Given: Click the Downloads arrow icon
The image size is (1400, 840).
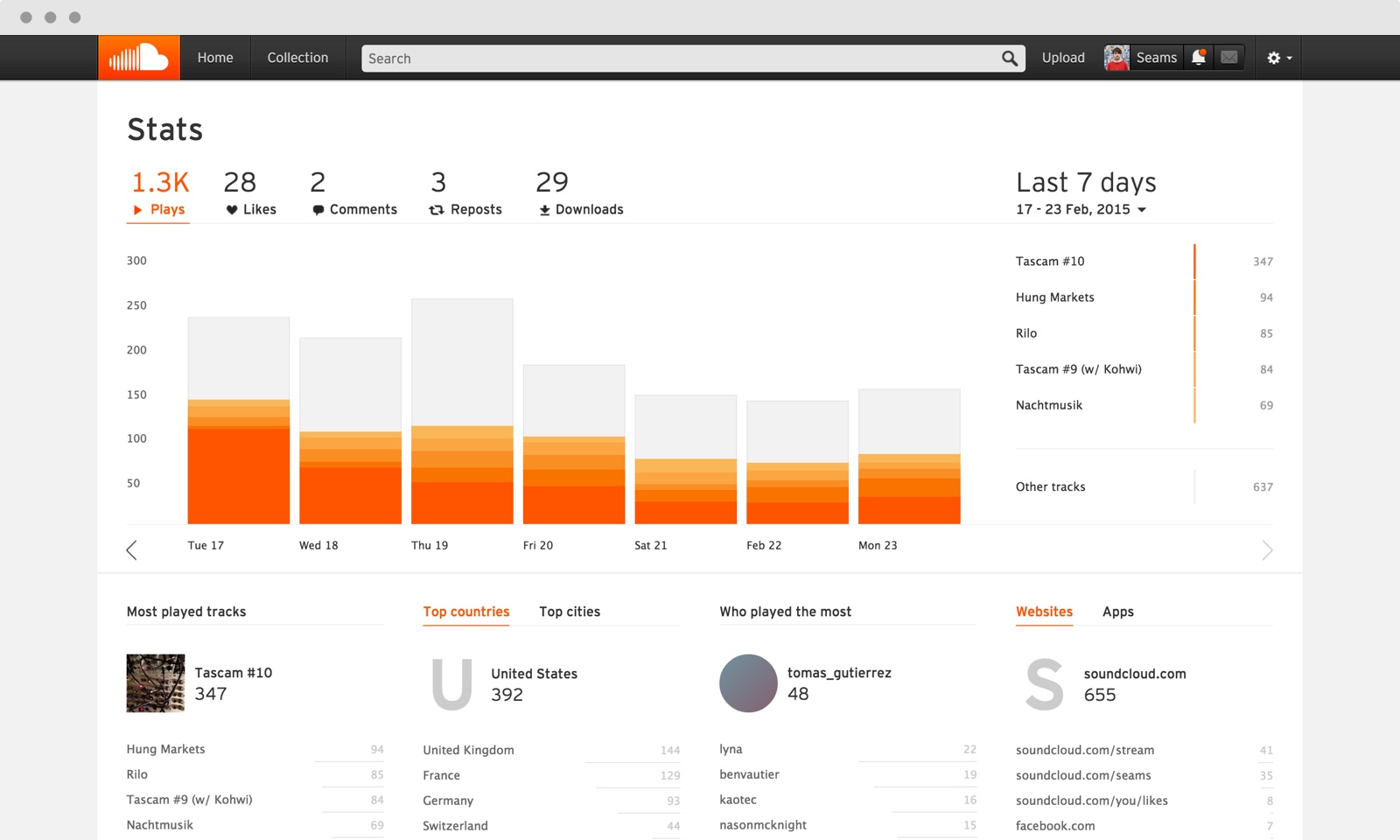Looking at the screenshot, I should click(x=543, y=209).
